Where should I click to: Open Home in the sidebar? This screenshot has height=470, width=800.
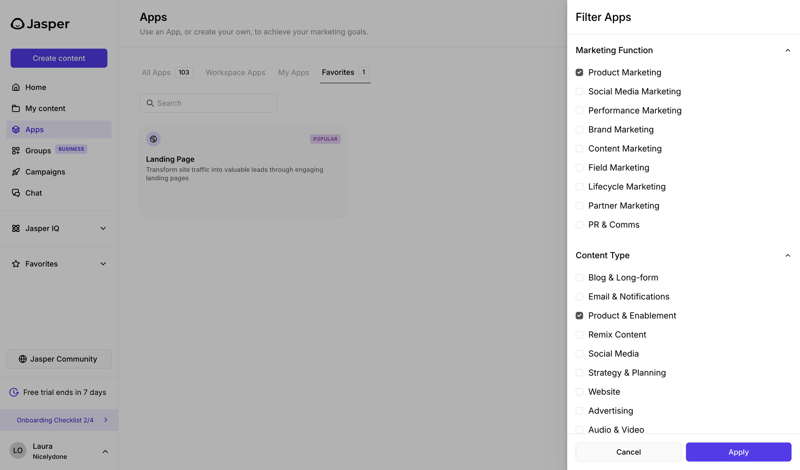pos(59,87)
